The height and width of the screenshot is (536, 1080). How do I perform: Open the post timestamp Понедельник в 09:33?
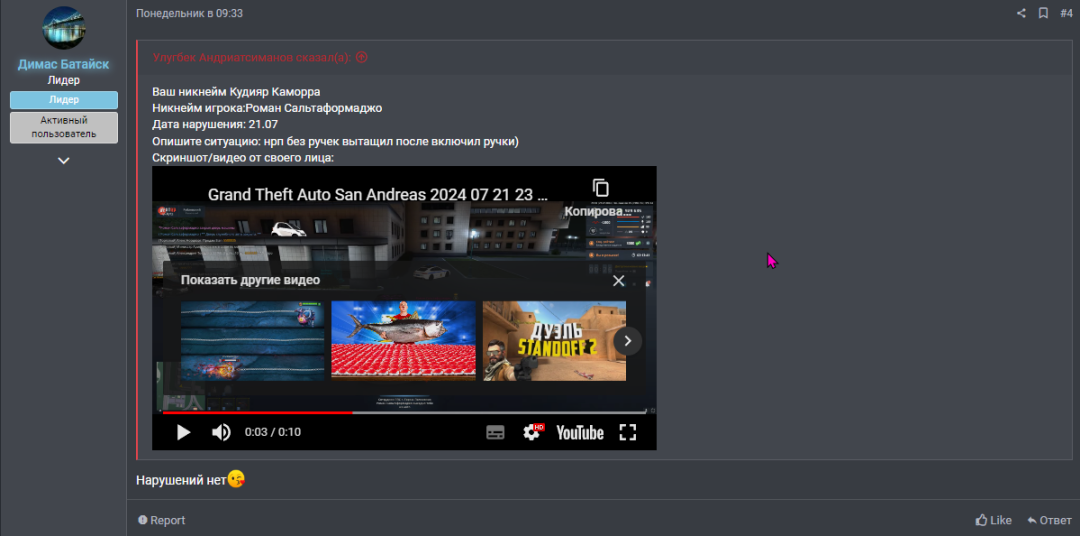pos(189,13)
